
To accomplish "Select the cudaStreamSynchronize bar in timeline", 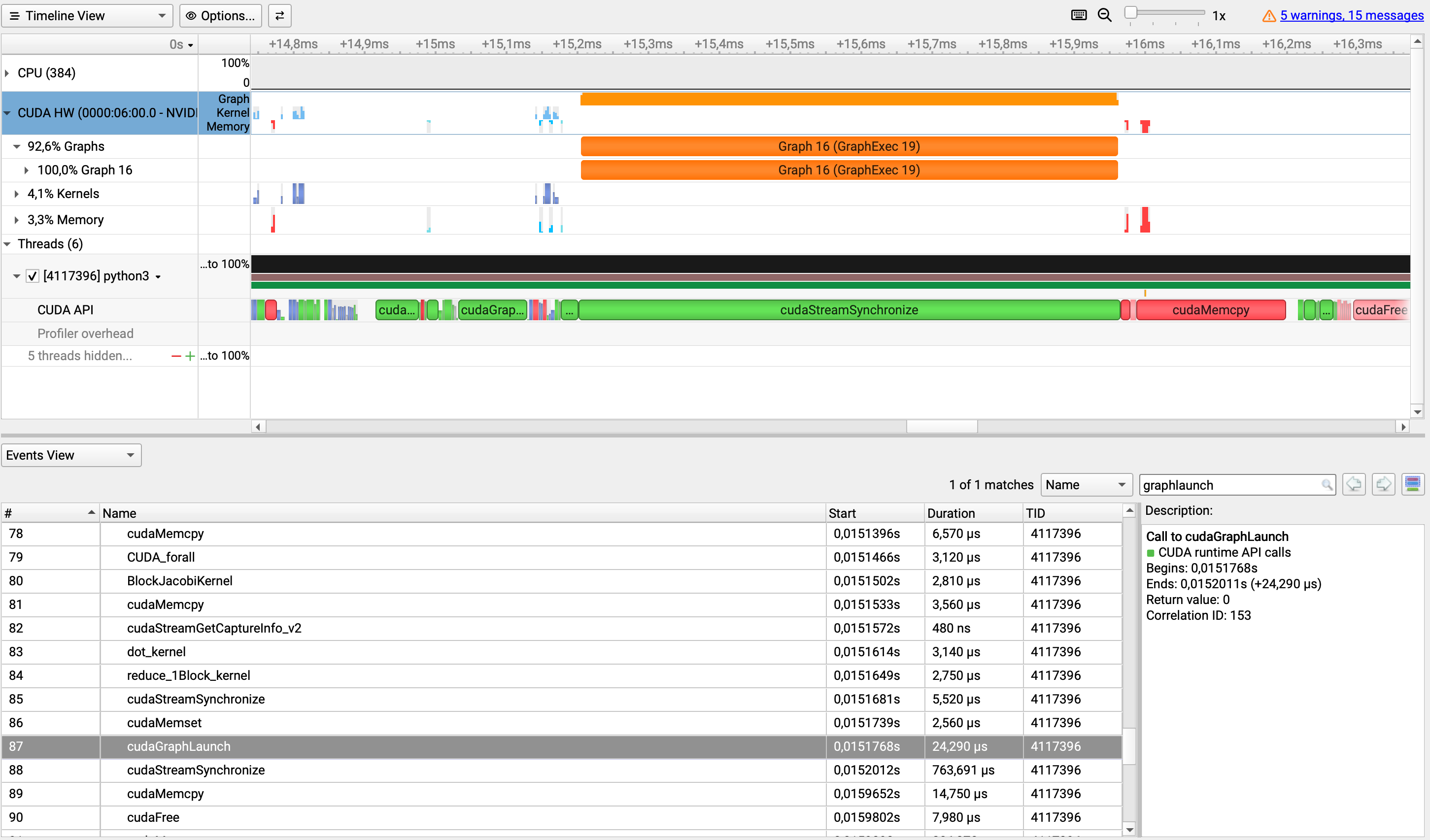I will [849, 310].
